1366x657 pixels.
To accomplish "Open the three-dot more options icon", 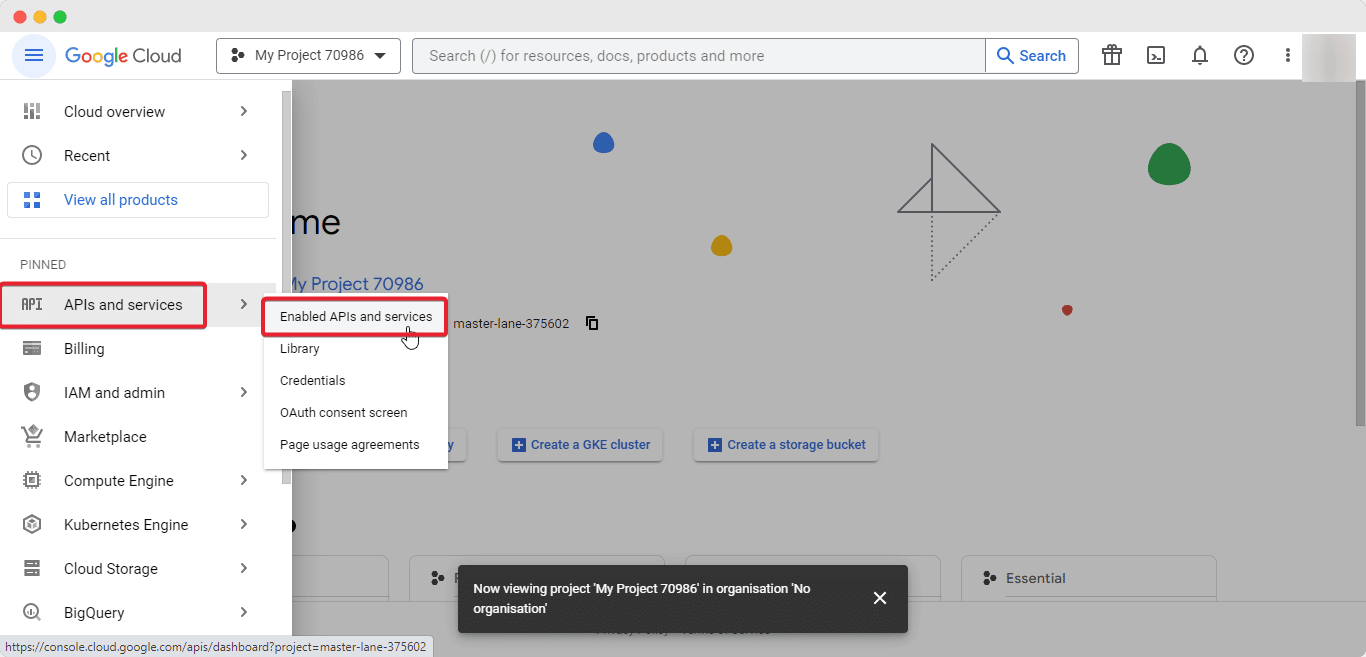I will (x=1287, y=56).
